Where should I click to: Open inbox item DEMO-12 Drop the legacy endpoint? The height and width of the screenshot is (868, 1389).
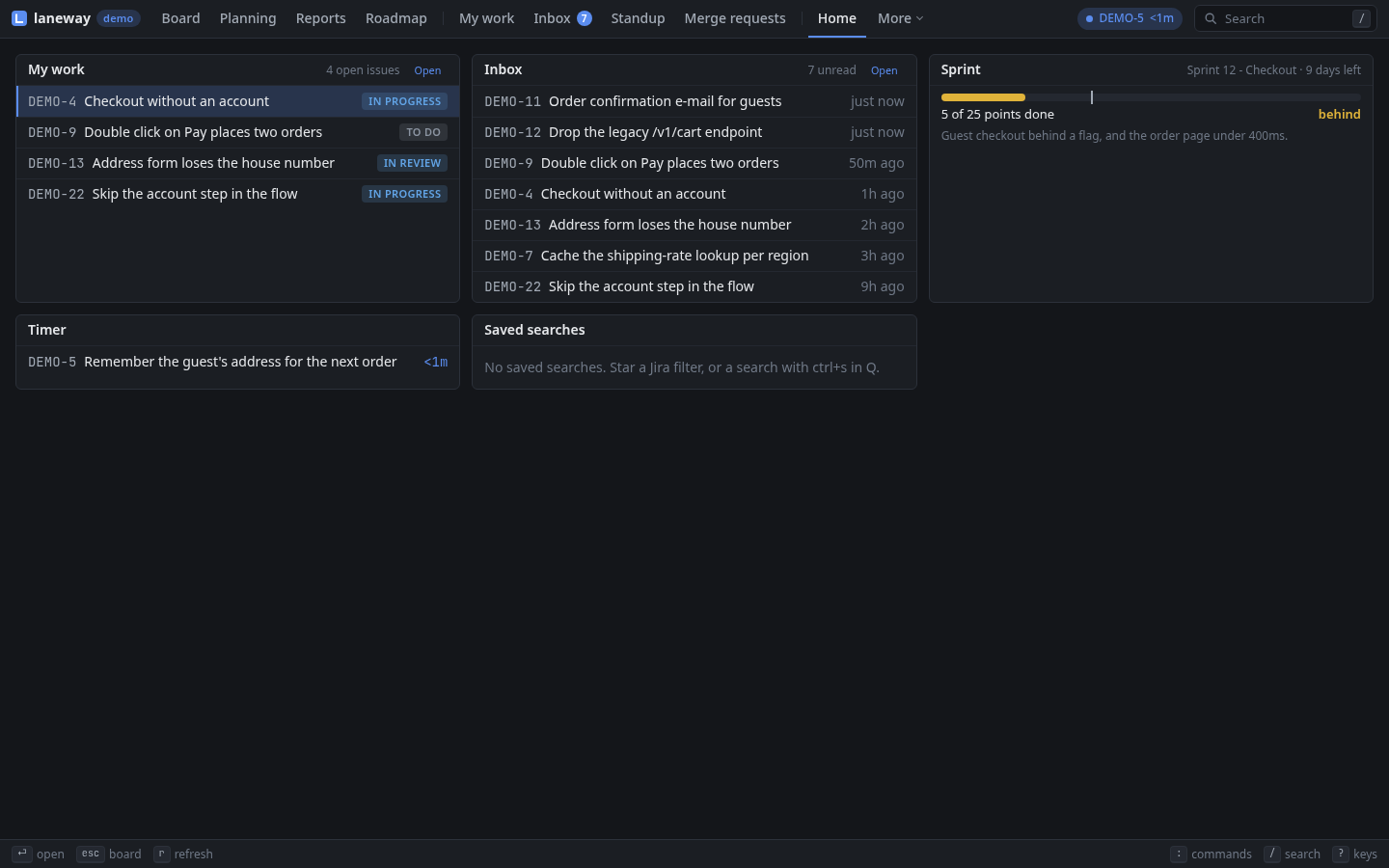click(694, 132)
